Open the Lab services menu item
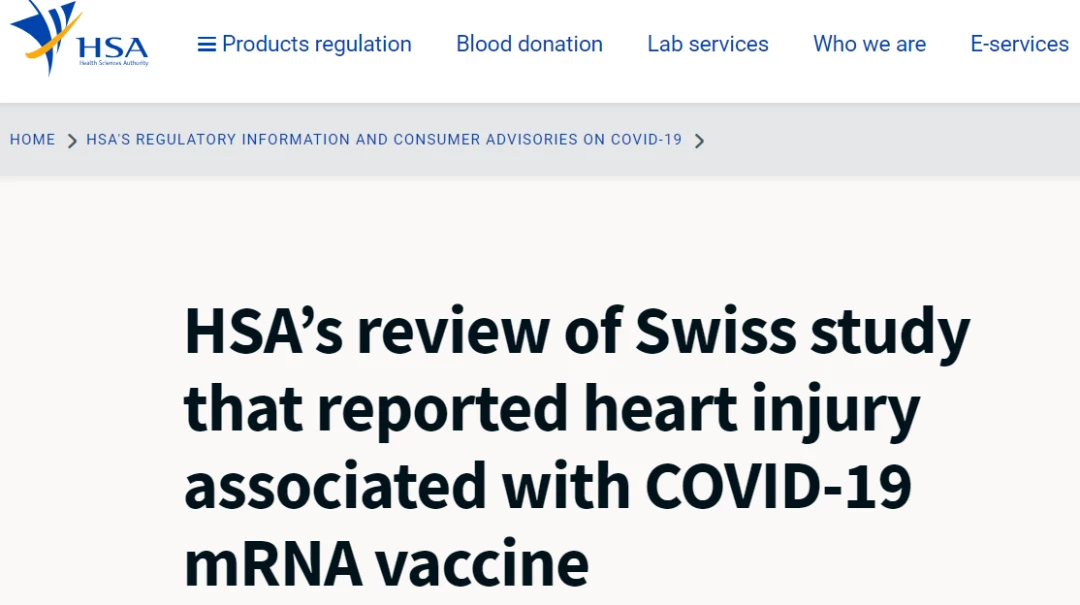The height and width of the screenshot is (605, 1080). point(707,44)
